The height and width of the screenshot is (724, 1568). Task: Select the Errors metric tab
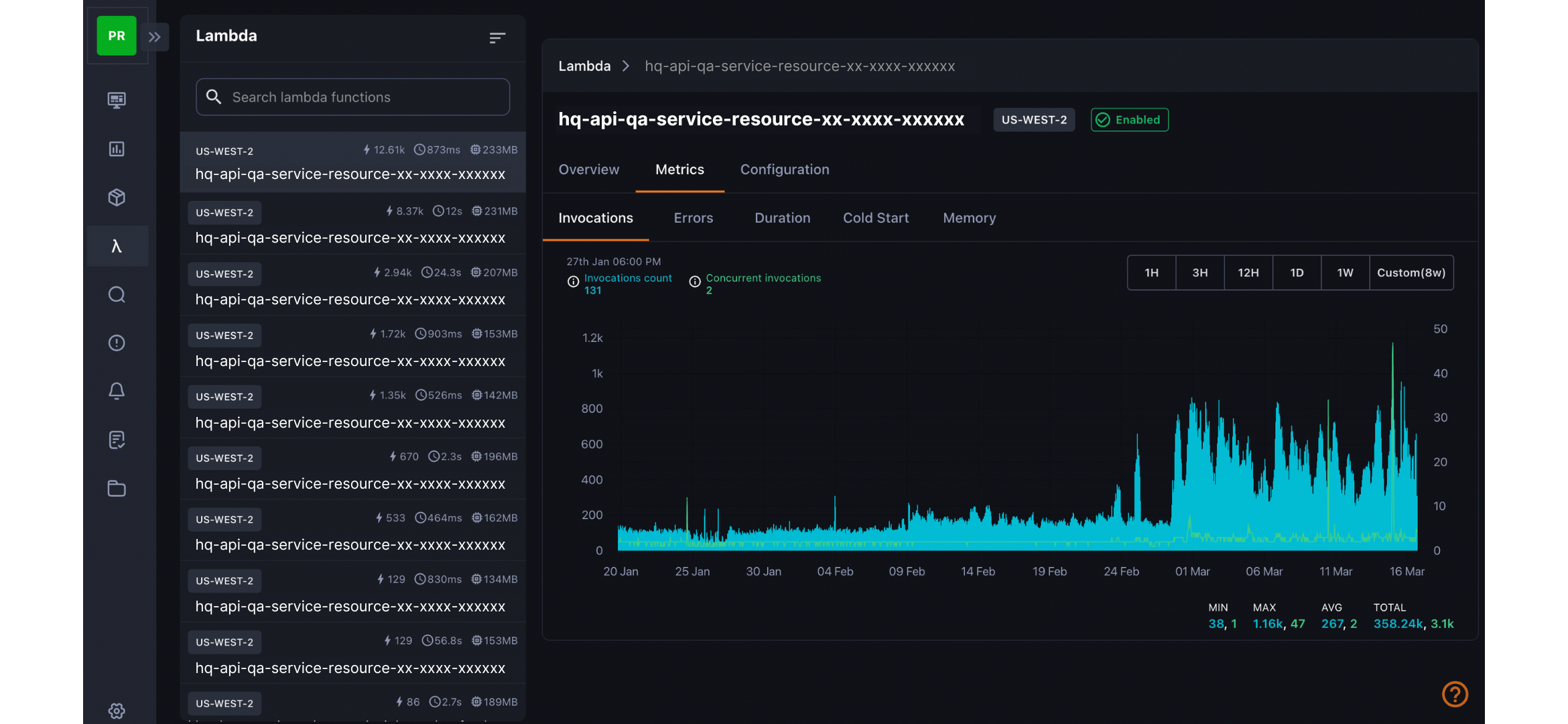click(694, 218)
